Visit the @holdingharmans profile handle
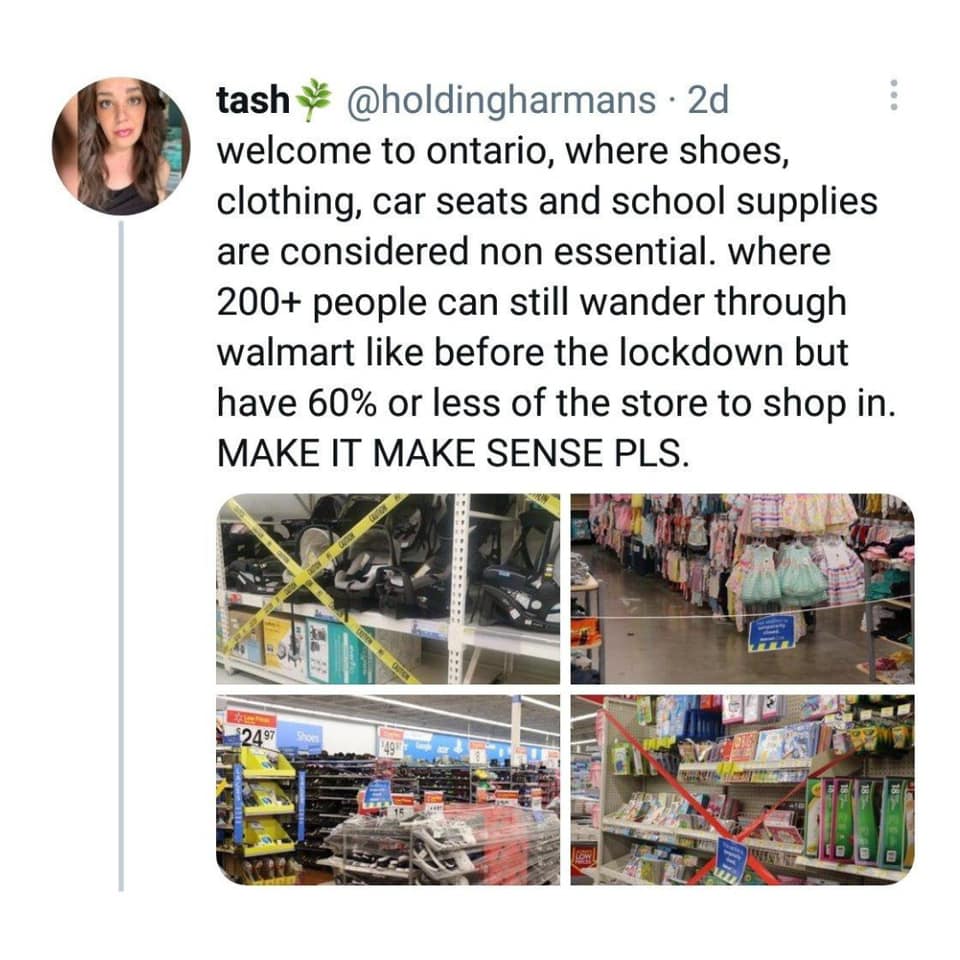The width and height of the screenshot is (960, 960). (x=501, y=101)
